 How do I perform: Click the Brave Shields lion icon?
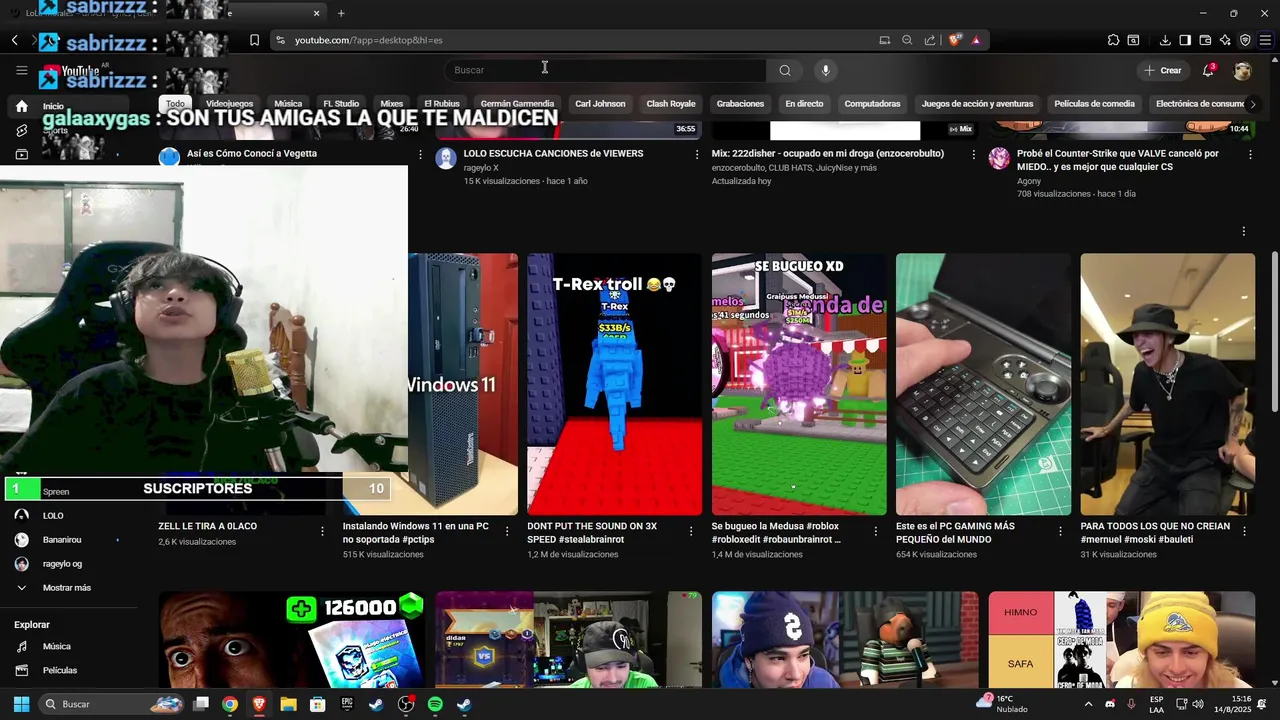[955, 40]
